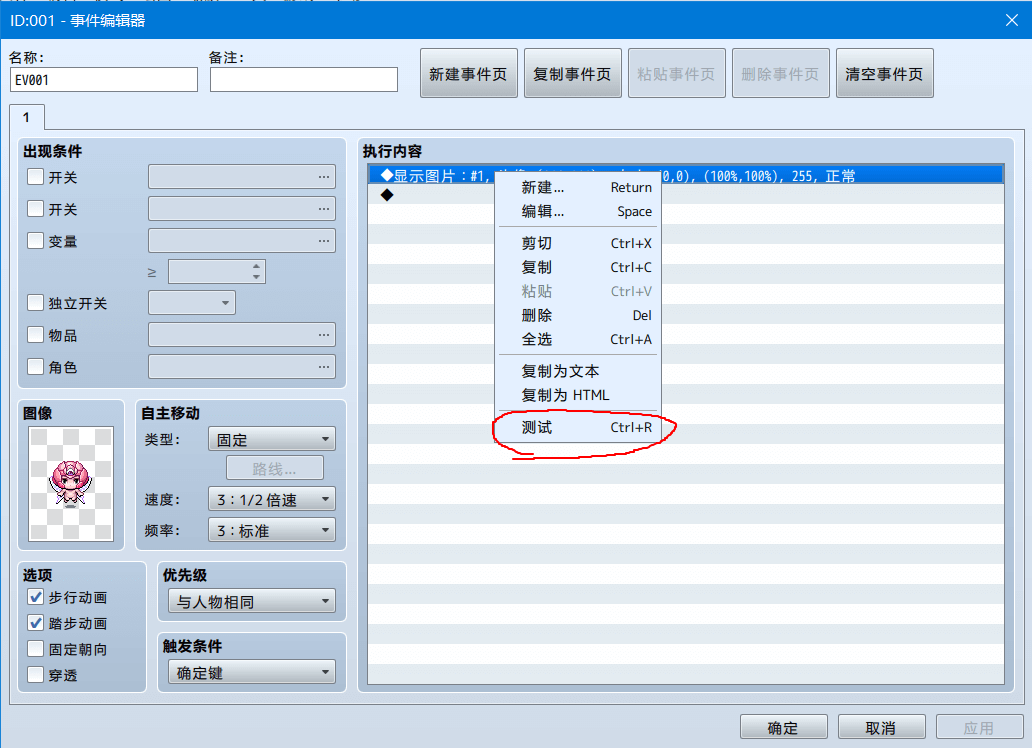
Task: Enable the 物品 condition checkbox
Action: [x=36, y=335]
